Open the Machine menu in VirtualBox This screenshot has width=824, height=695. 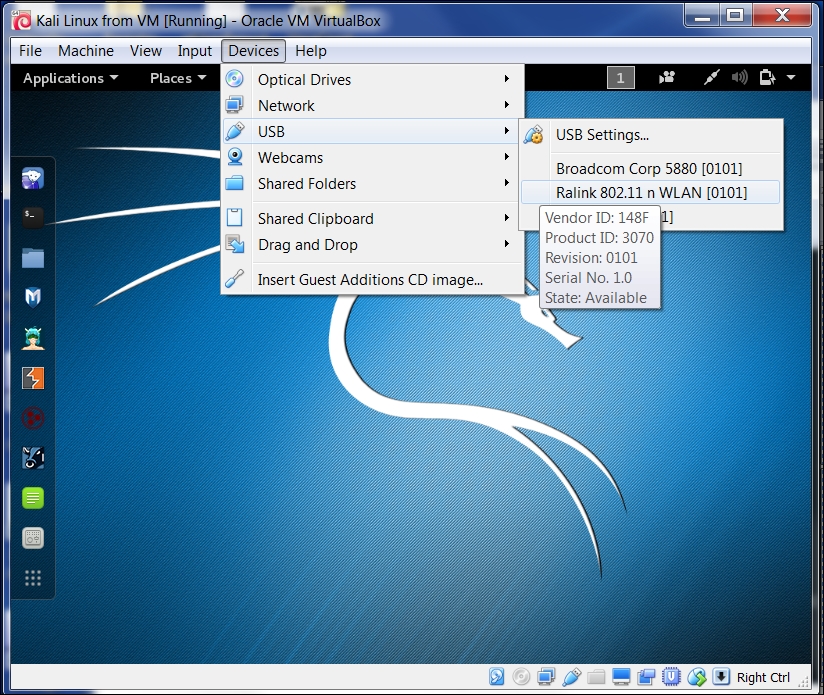tap(86, 51)
